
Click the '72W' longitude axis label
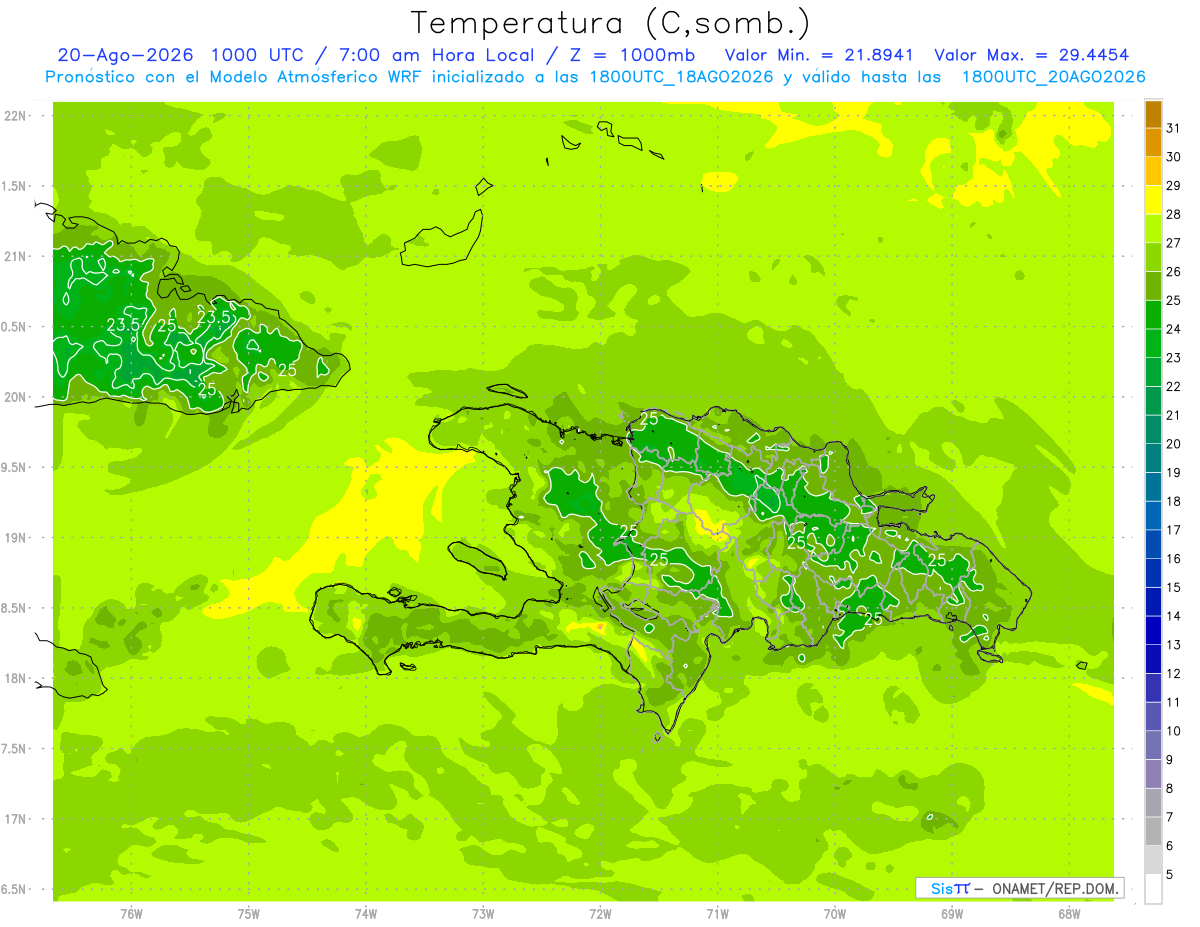click(x=600, y=913)
